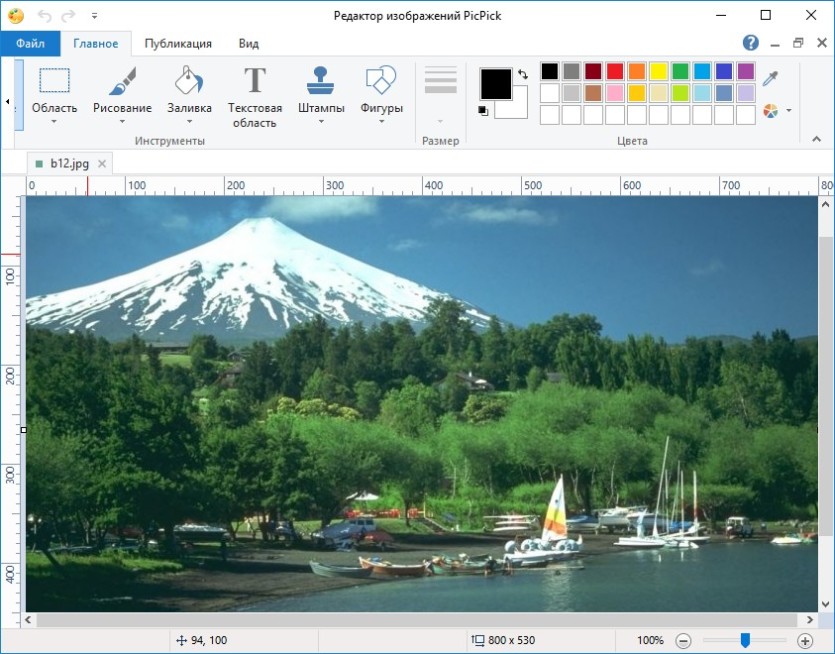This screenshot has height=654, width=835.
Task: Open the color palette dropdown arrow
Action: coord(789,110)
